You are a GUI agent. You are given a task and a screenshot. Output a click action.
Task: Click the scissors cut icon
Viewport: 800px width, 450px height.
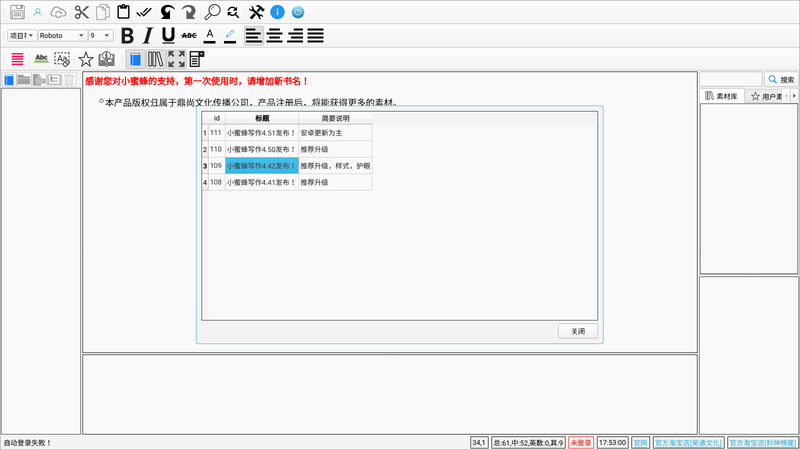[x=82, y=12]
